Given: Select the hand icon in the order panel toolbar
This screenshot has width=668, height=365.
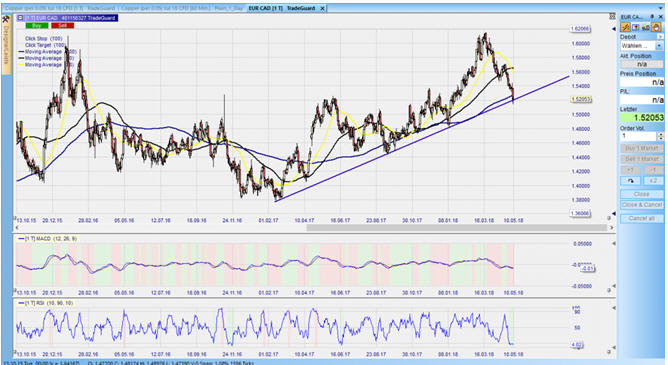Looking at the screenshot, I should point(656,27).
